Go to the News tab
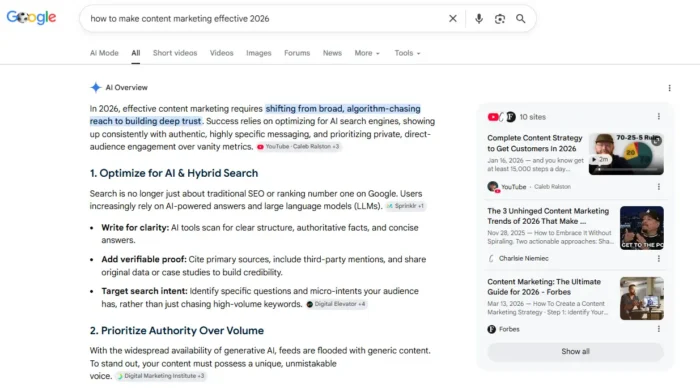This screenshot has width=700, height=388. [332, 53]
